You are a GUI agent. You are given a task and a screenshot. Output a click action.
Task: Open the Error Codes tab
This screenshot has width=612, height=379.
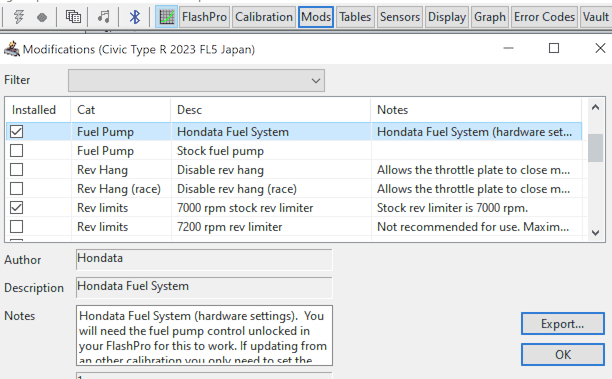[x=544, y=17]
